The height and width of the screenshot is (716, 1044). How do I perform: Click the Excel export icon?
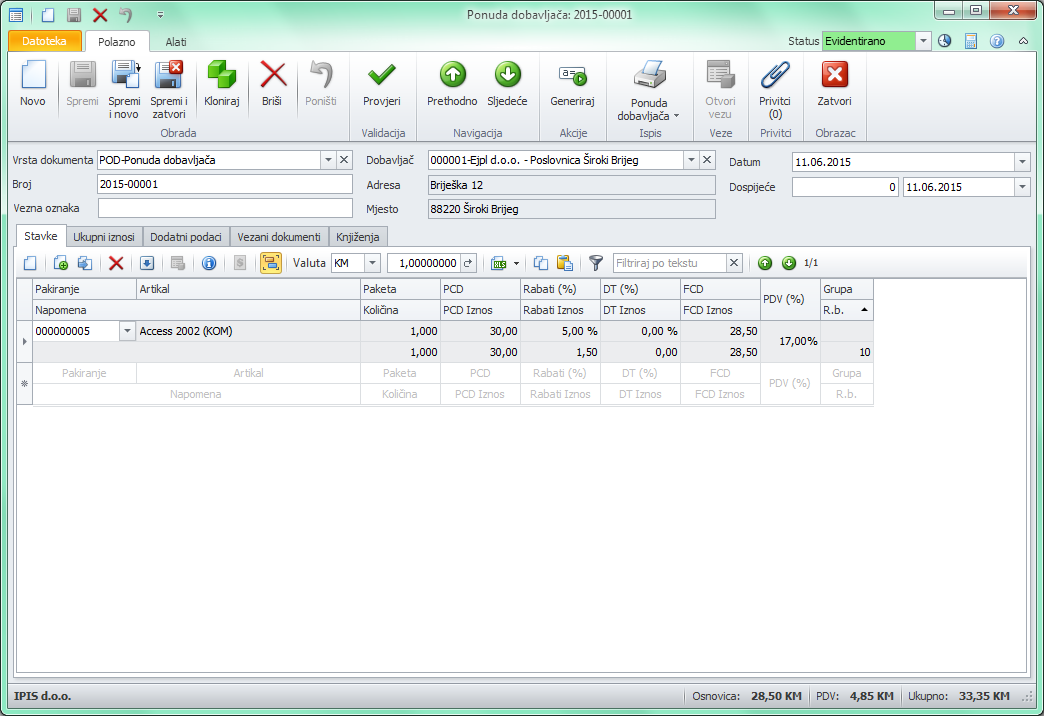(499, 263)
